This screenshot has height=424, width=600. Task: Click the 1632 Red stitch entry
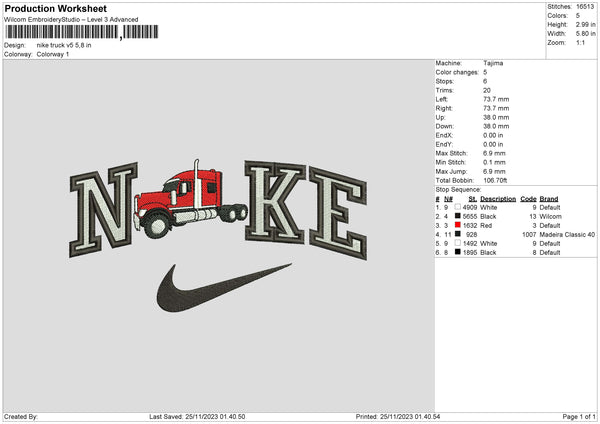pyautogui.click(x=479, y=226)
